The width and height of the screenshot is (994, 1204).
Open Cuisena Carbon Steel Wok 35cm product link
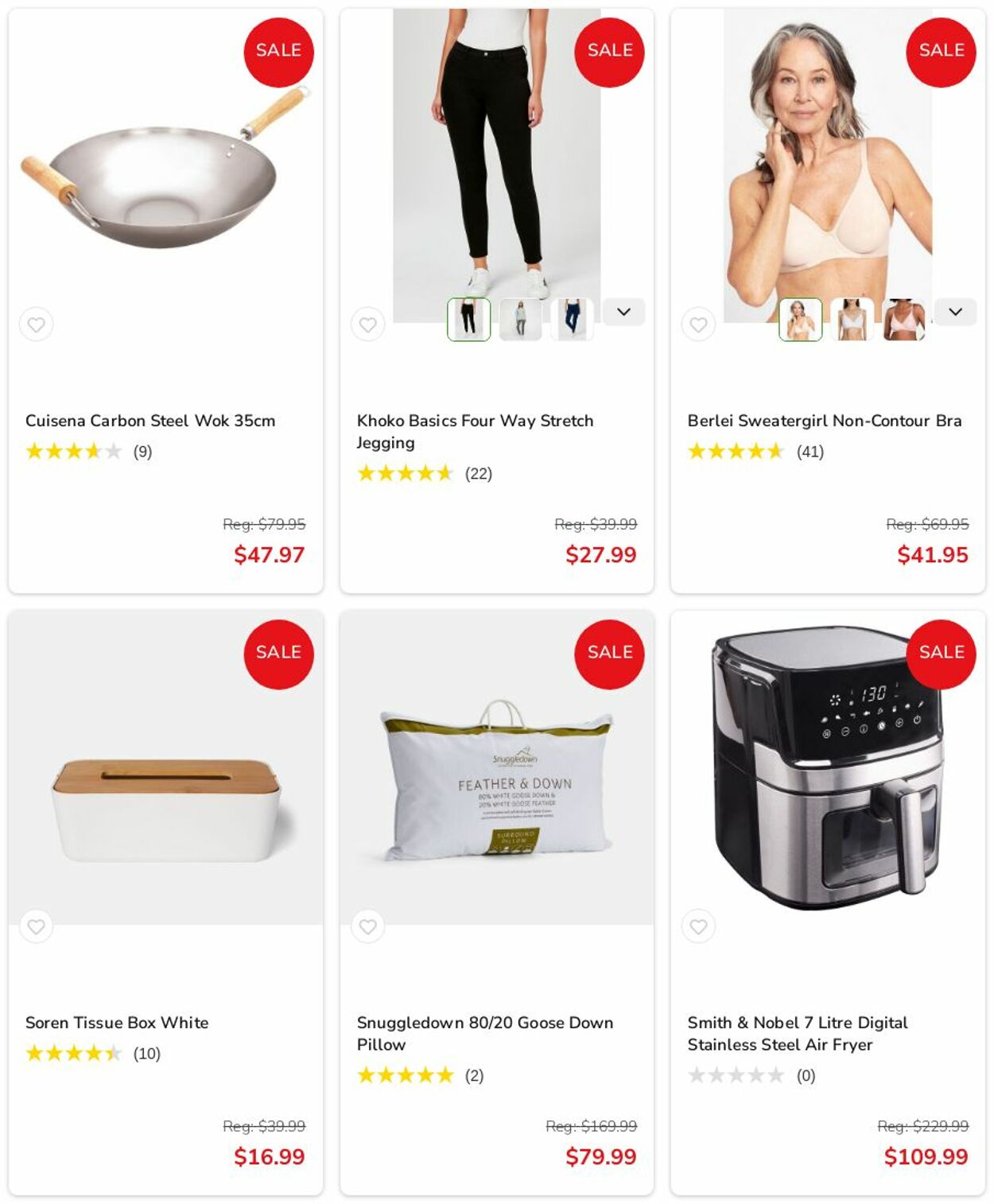coord(150,421)
